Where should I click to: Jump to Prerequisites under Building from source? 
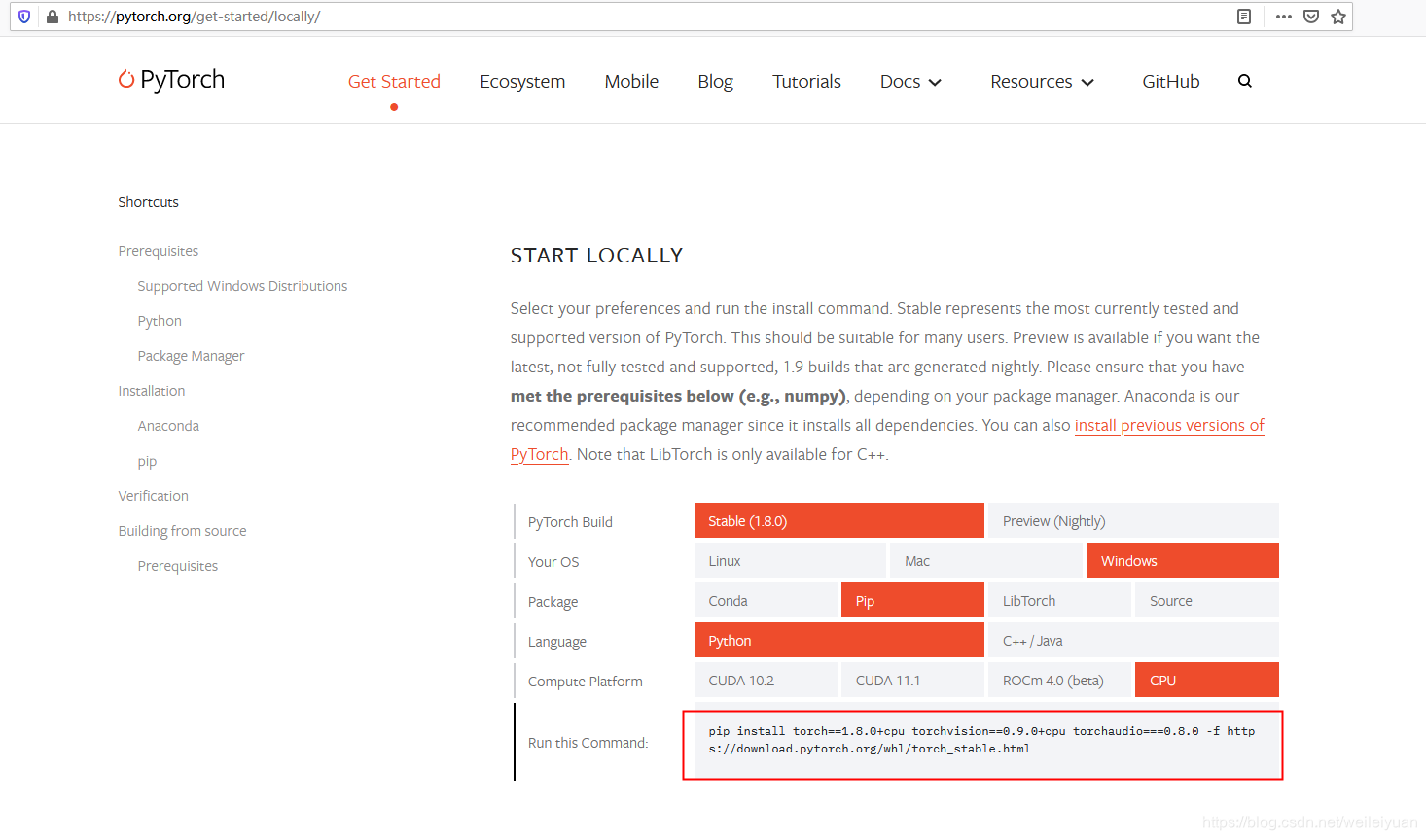point(178,566)
